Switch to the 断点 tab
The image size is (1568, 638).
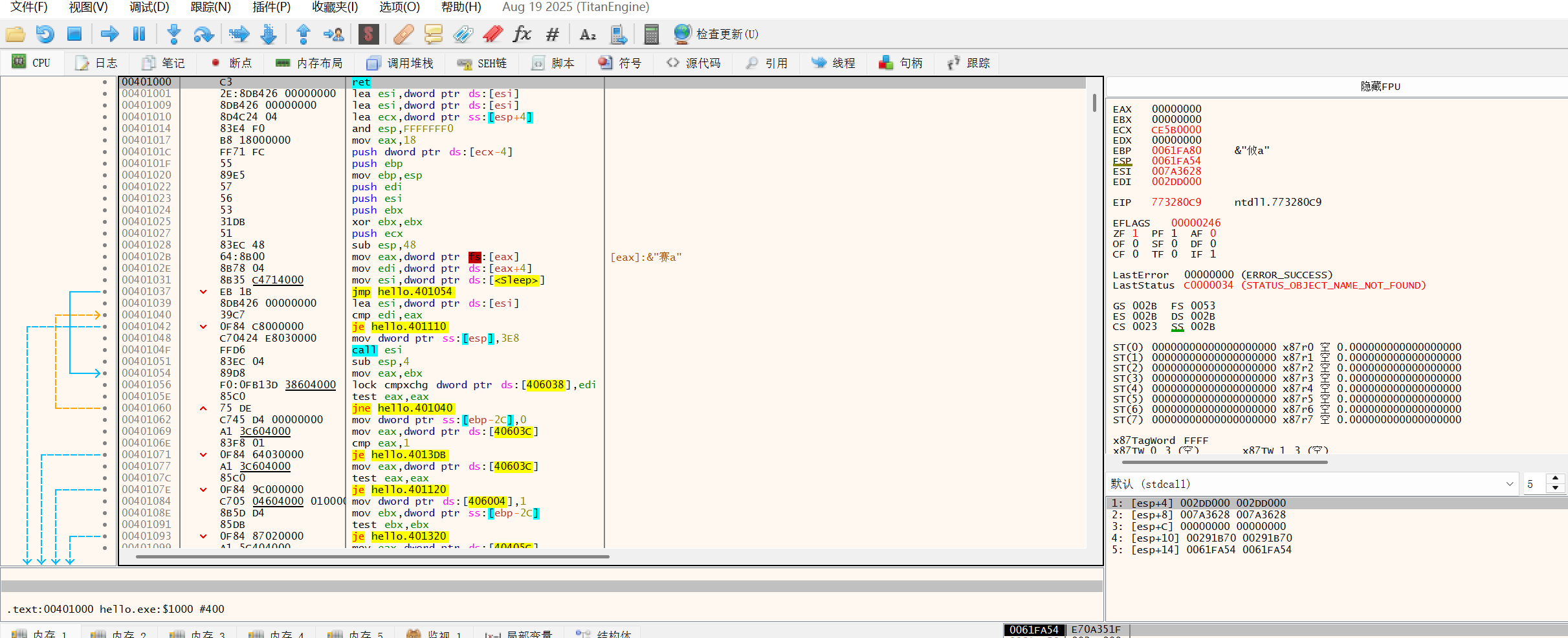231,63
